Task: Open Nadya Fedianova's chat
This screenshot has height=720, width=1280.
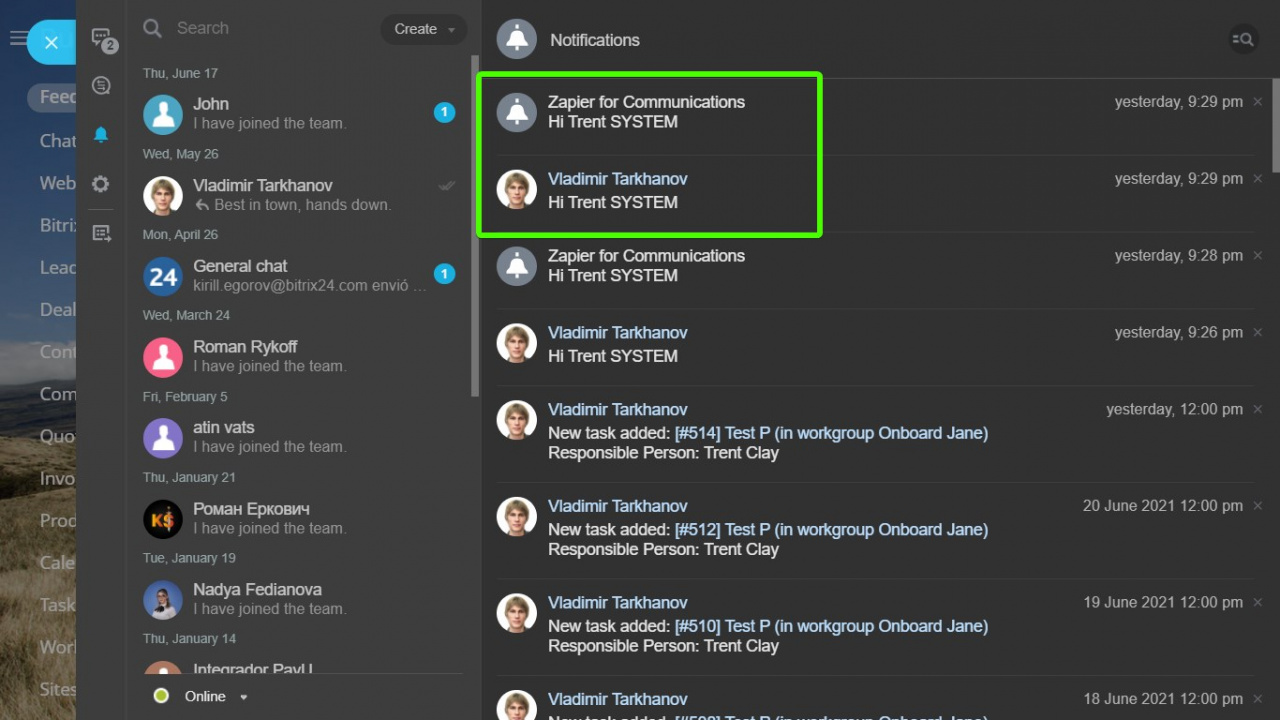Action: tap(299, 599)
